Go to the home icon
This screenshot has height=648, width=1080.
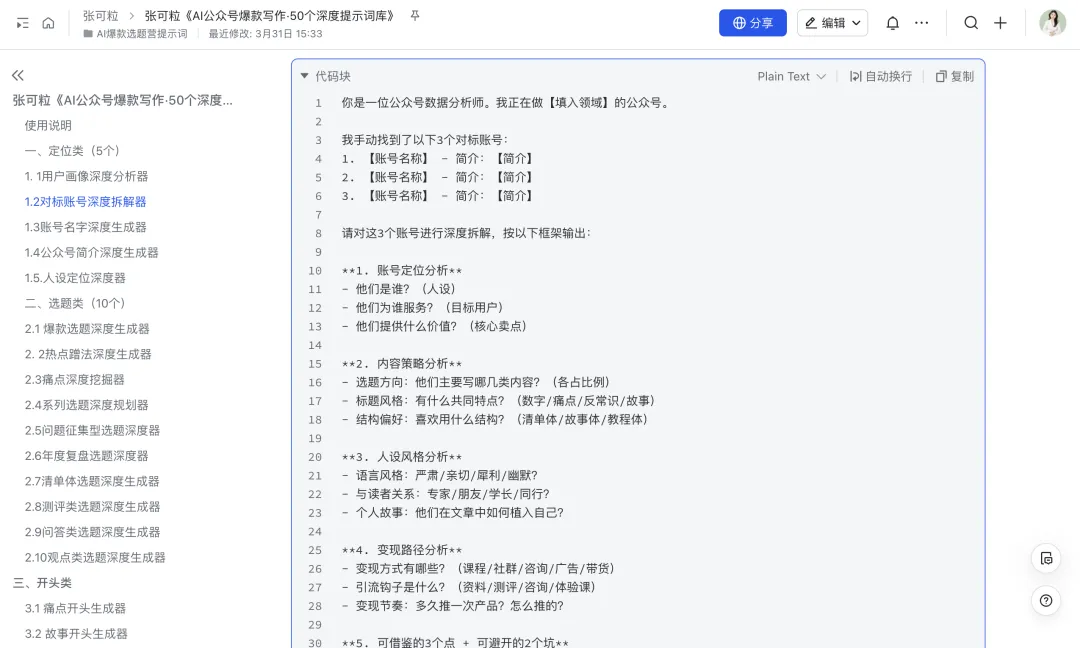[48, 23]
